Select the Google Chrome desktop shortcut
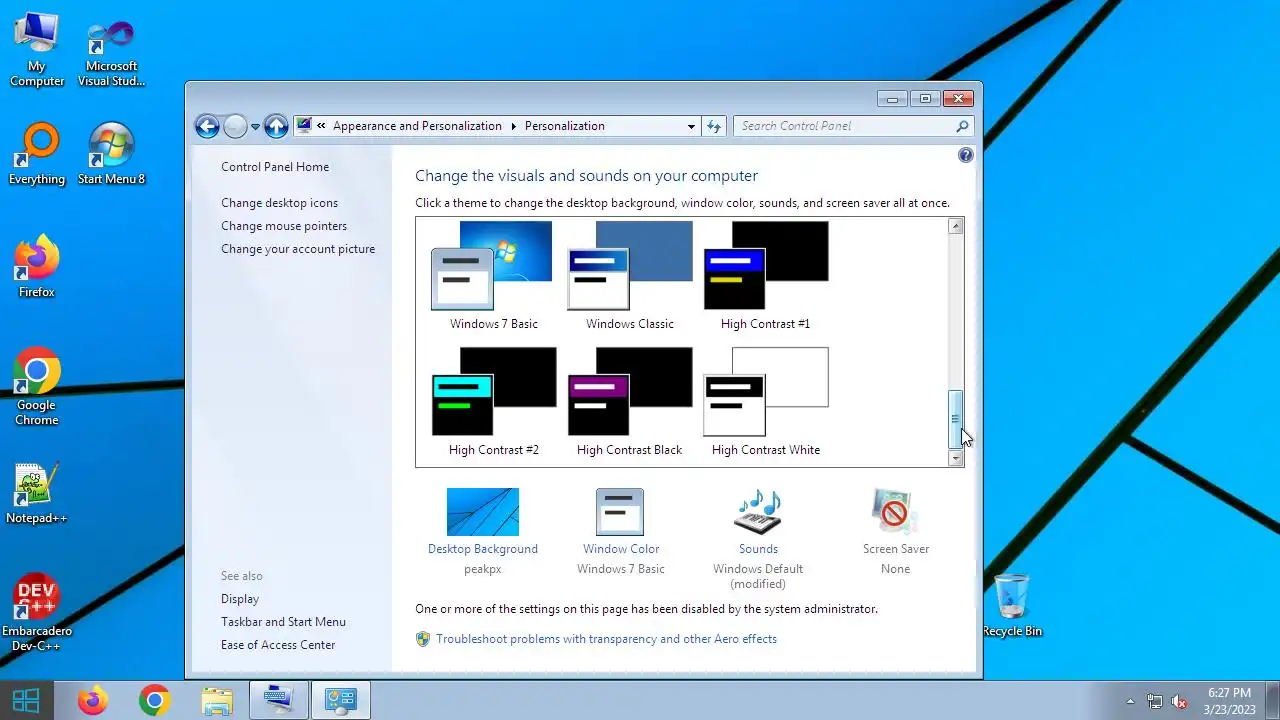1280x720 pixels. click(37, 386)
